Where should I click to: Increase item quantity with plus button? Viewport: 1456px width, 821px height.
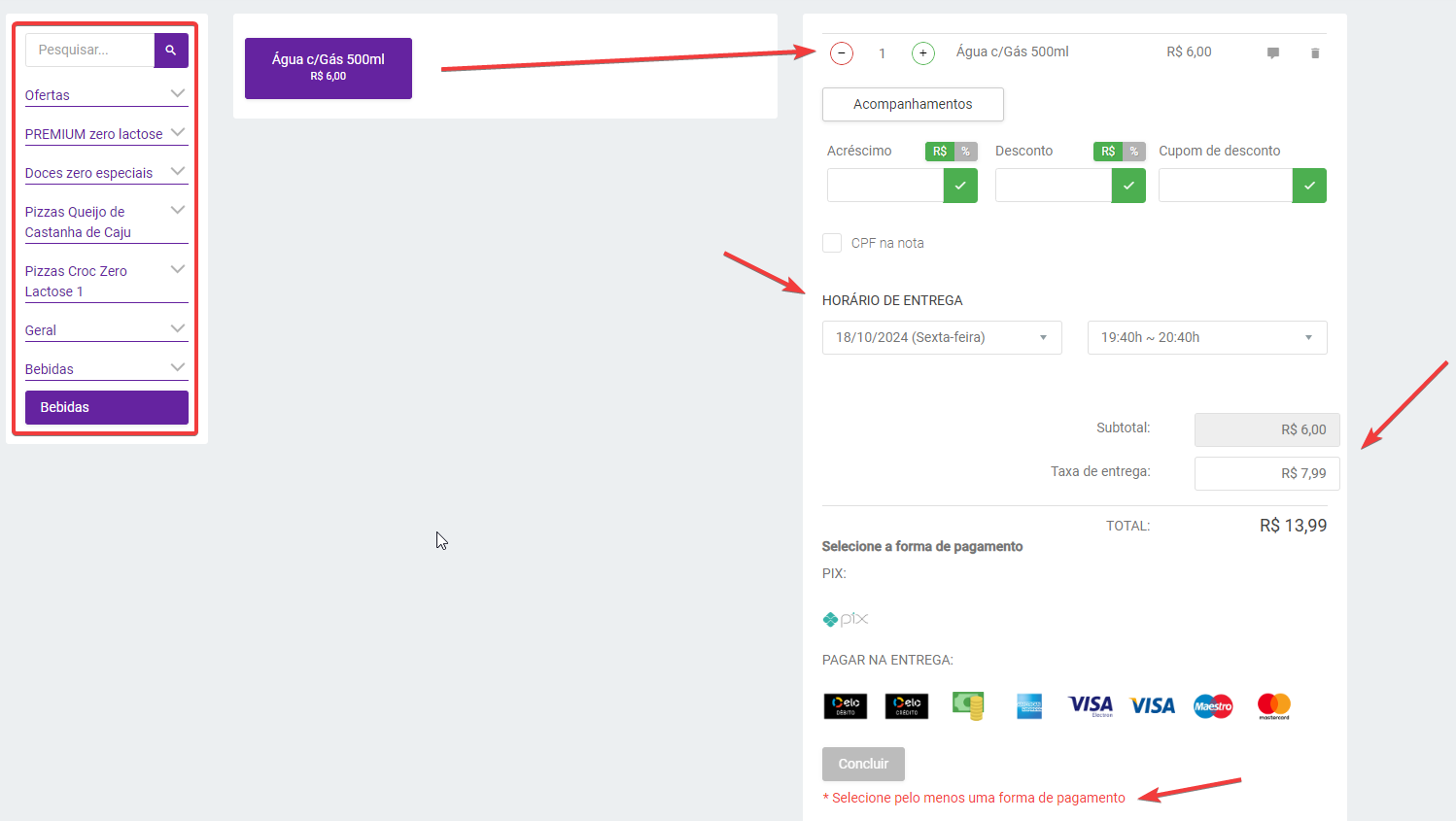[922, 53]
